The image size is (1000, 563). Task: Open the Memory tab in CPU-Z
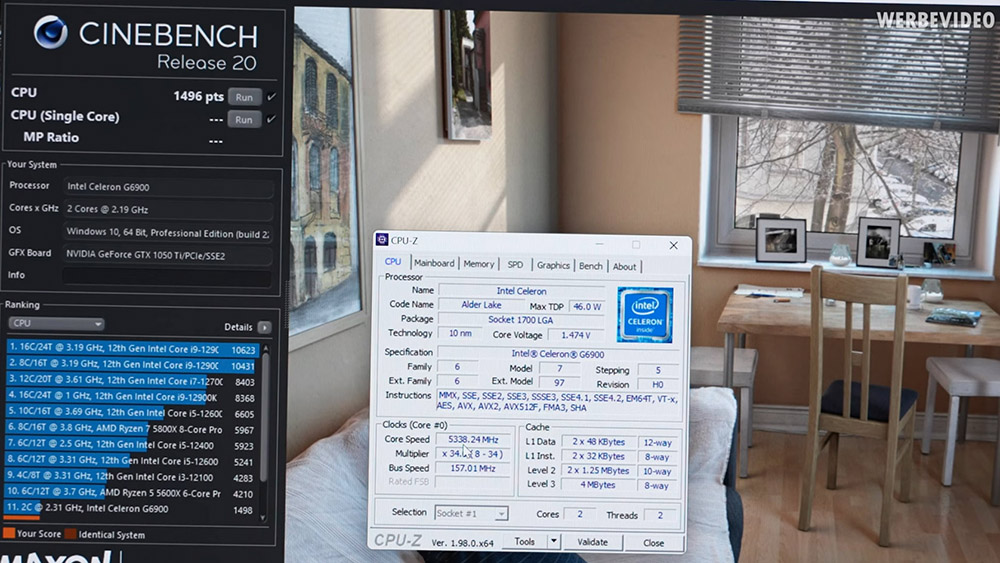click(479, 264)
